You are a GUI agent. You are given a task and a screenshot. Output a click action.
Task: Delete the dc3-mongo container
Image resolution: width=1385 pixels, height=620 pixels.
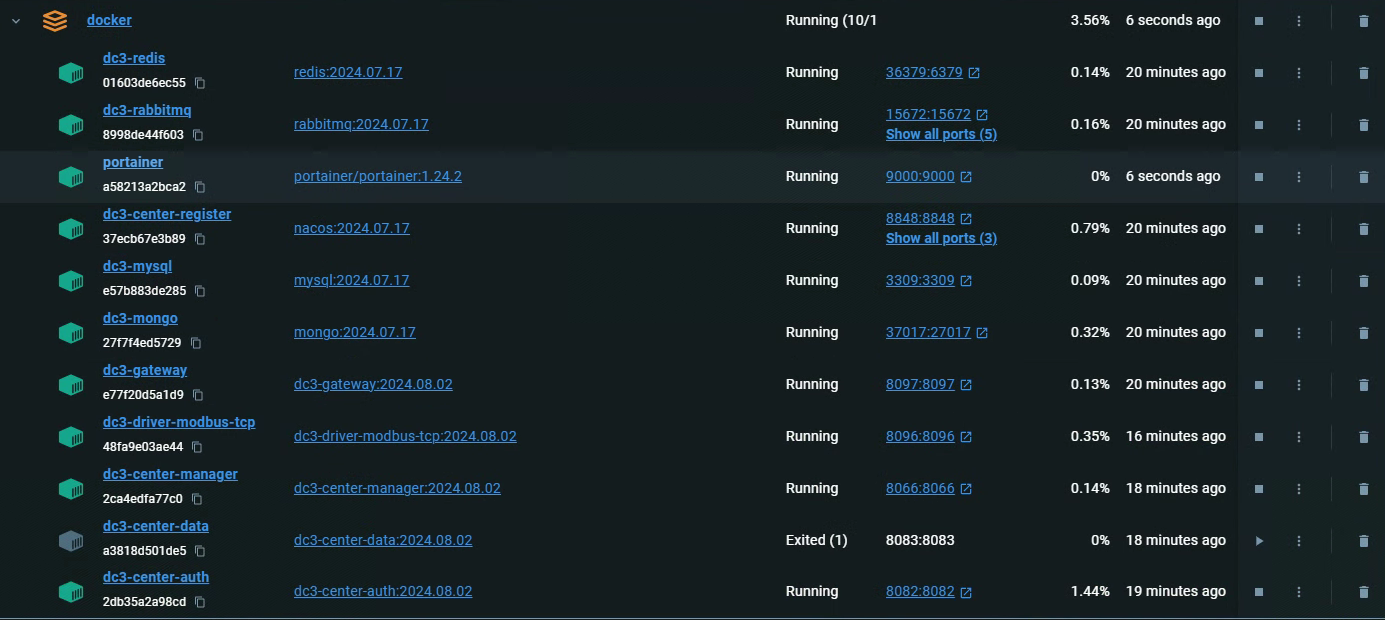click(x=1363, y=333)
